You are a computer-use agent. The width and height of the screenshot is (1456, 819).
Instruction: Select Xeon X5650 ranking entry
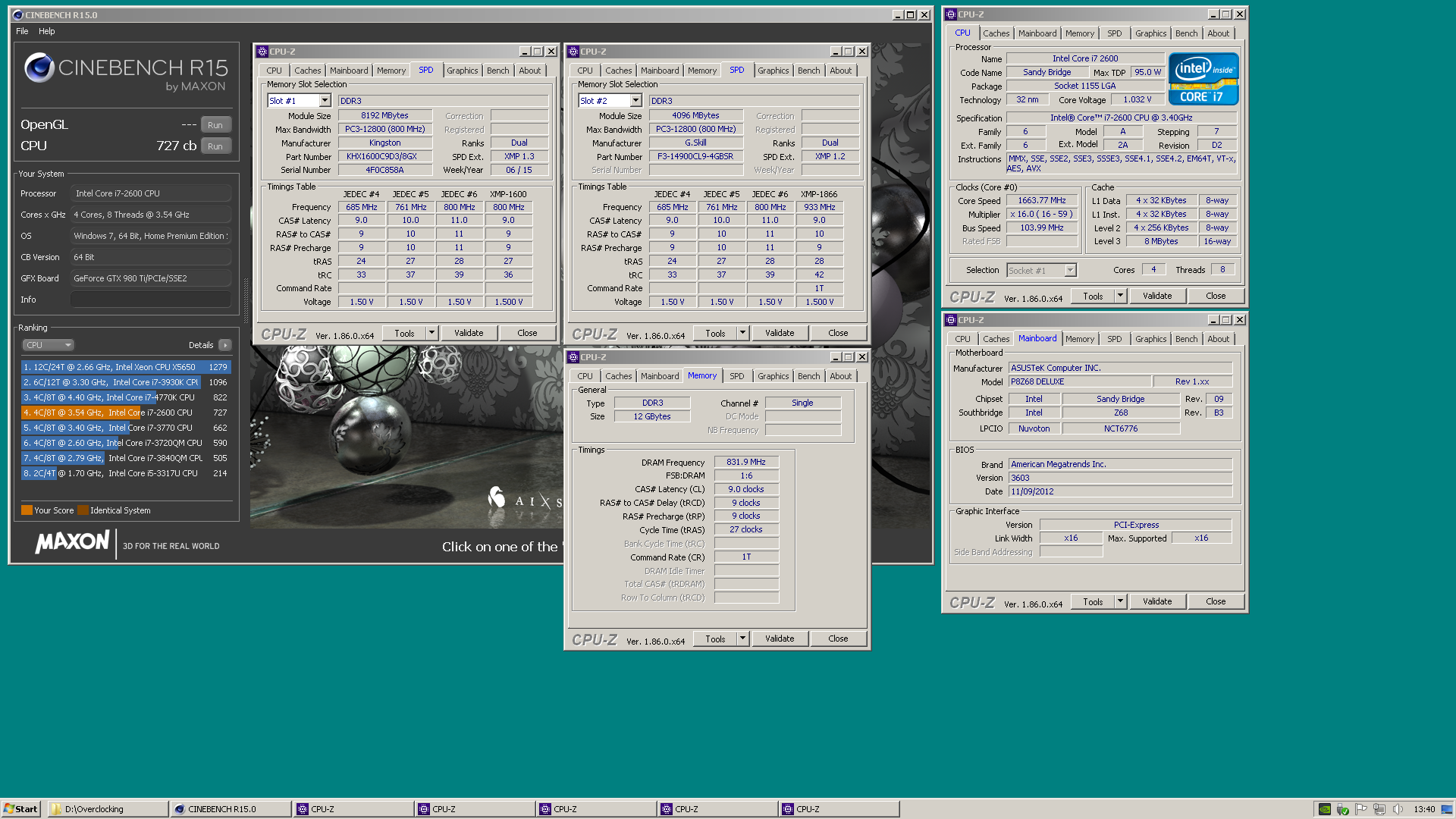[126, 367]
